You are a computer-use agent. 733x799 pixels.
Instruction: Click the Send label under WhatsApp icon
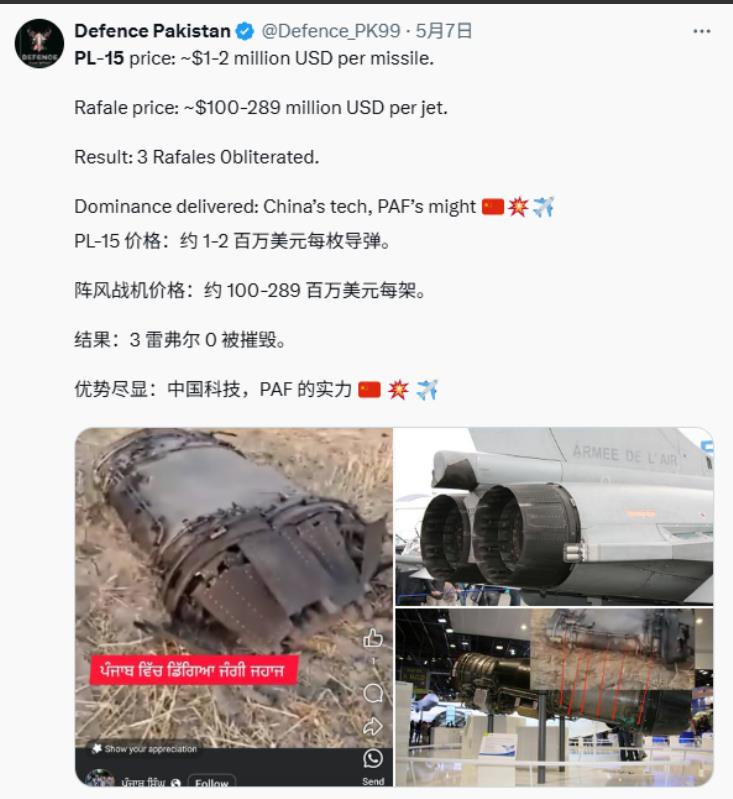373,781
